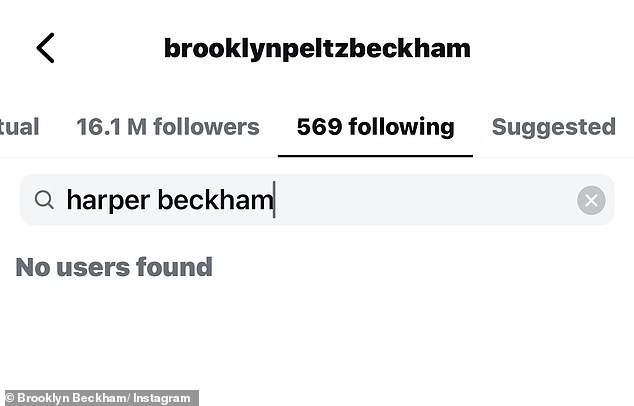This screenshot has width=634, height=406.
Task: Open the 16.1 M followers tab
Action: 167,127
